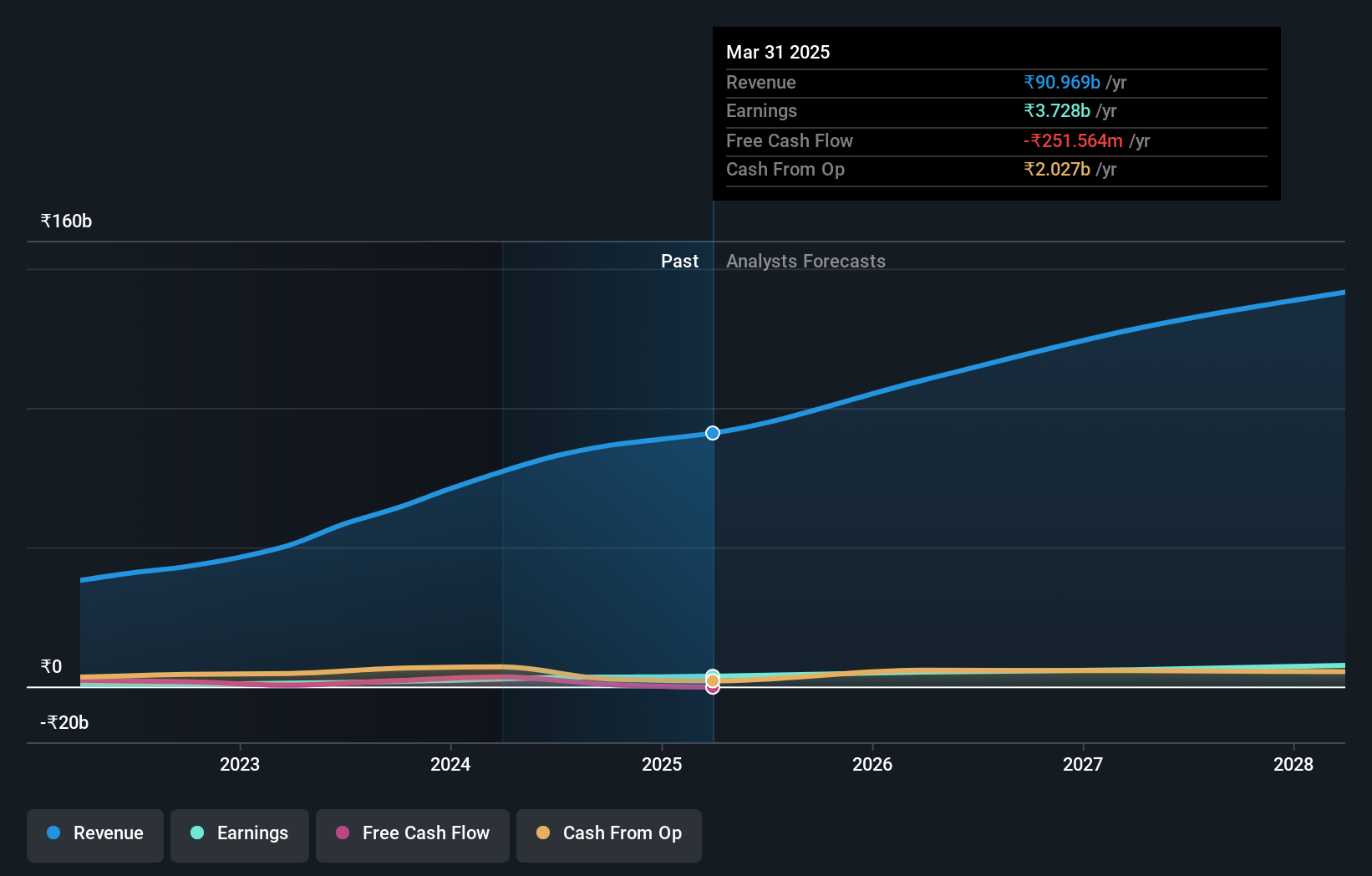Click the Mar 31 2025 tooltip date
The height and width of the screenshot is (876, 1372).
coord(778,52)
